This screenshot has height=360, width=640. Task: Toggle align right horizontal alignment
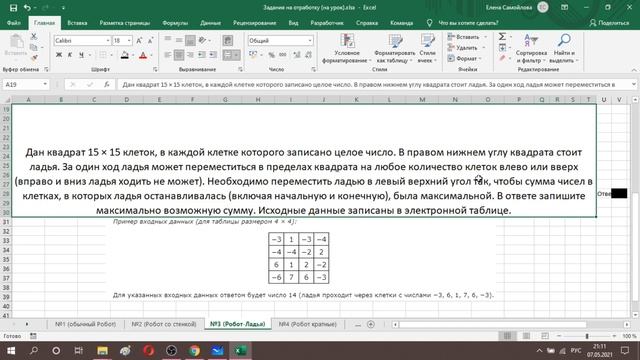click(x=190, y=55)
